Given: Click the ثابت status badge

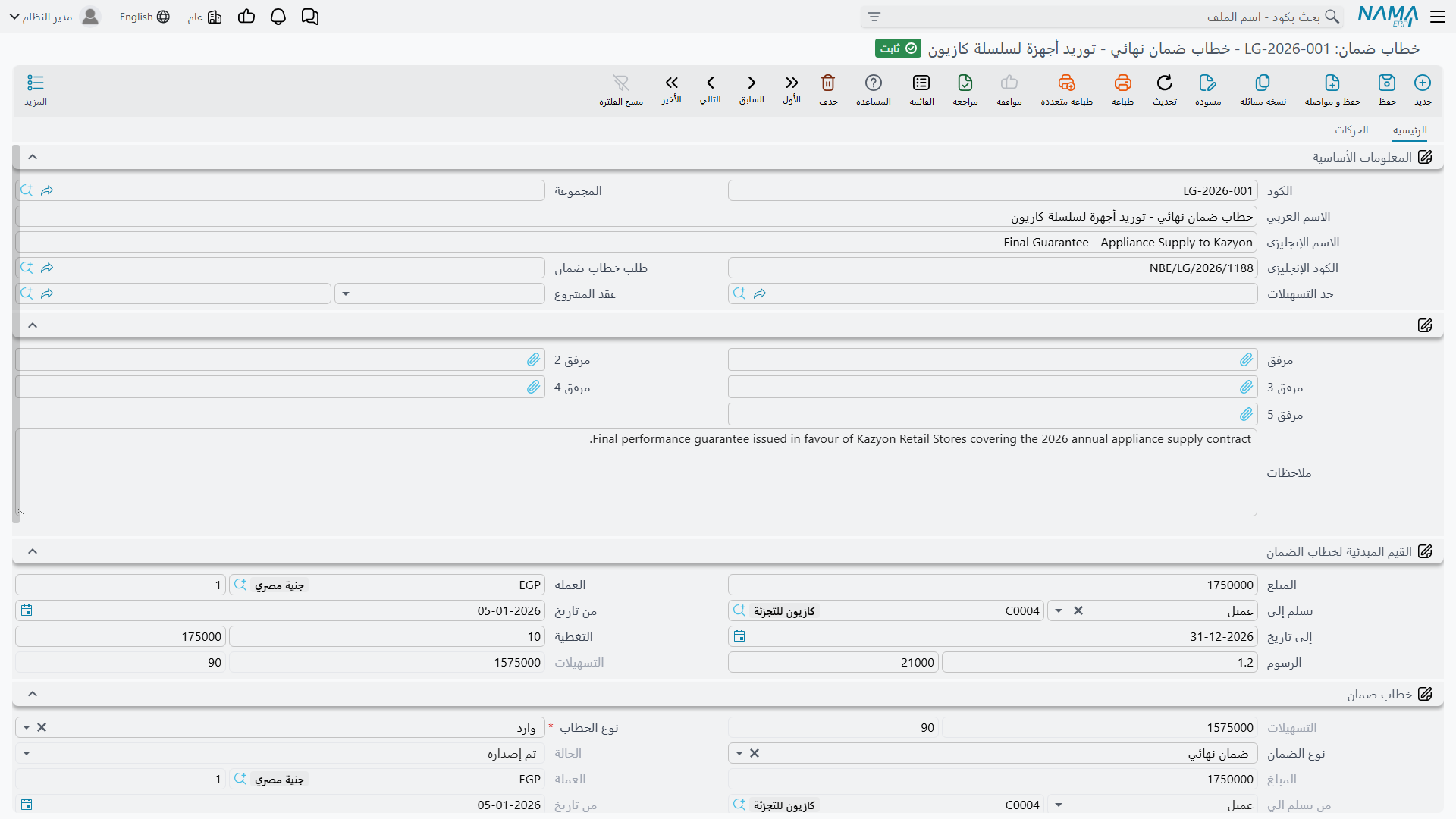Looking at the screenshot, I should 898,49.
